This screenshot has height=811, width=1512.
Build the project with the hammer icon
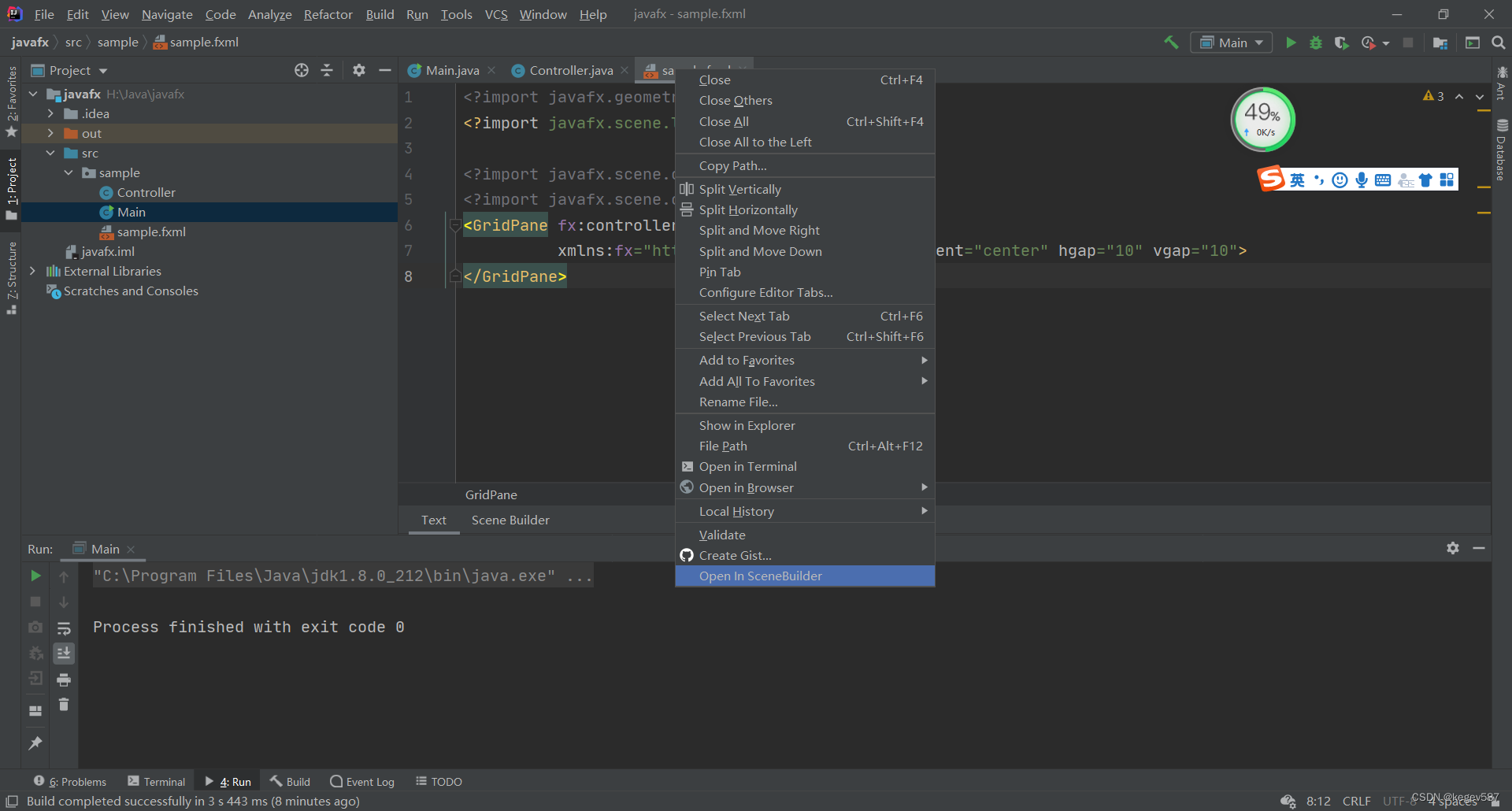click(x=1171, y=43)
